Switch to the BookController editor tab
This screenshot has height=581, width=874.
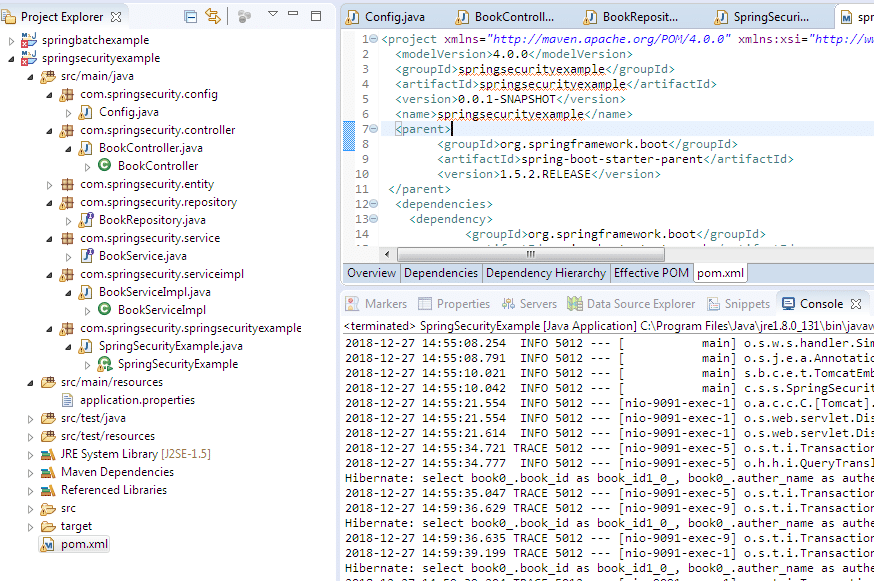[x=515, y=17]
